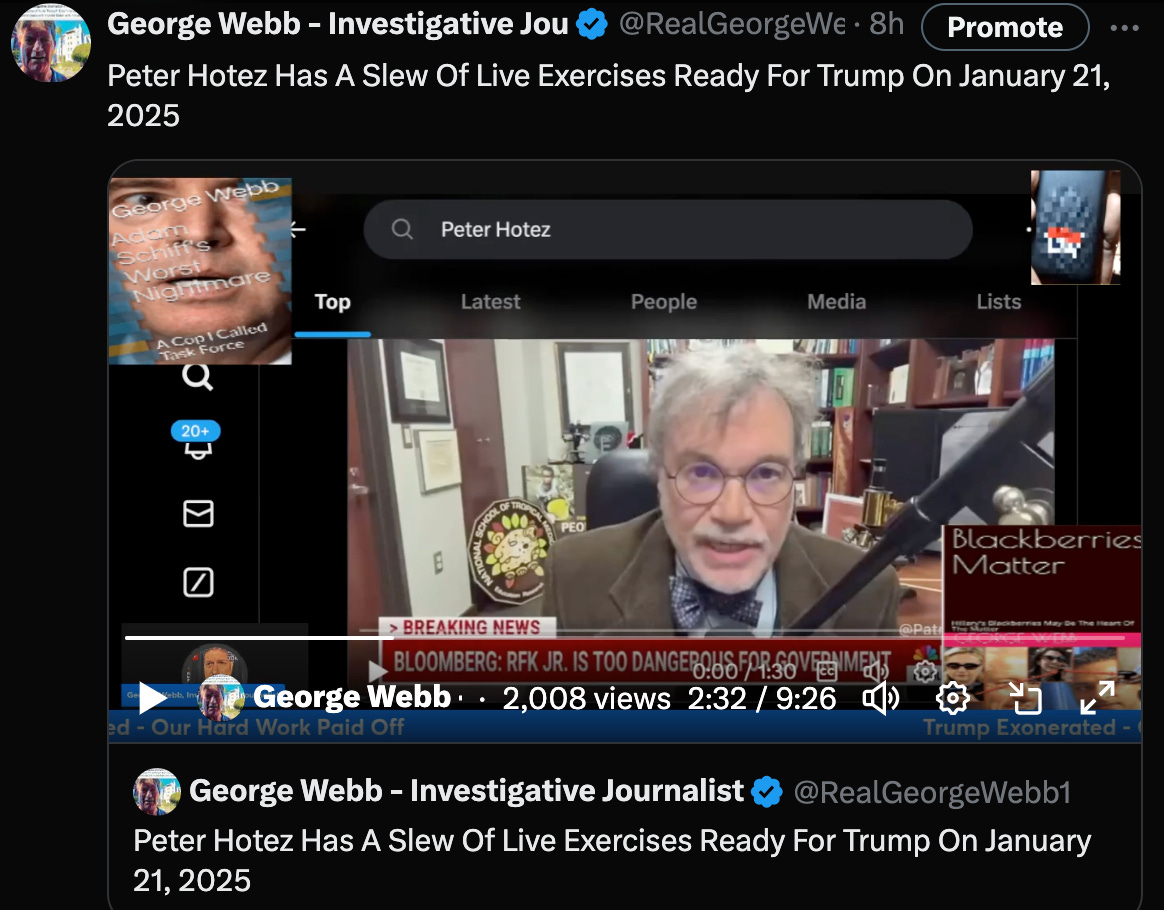
Task: Open the tweet's three-dot more menu
Action: 1125,27
